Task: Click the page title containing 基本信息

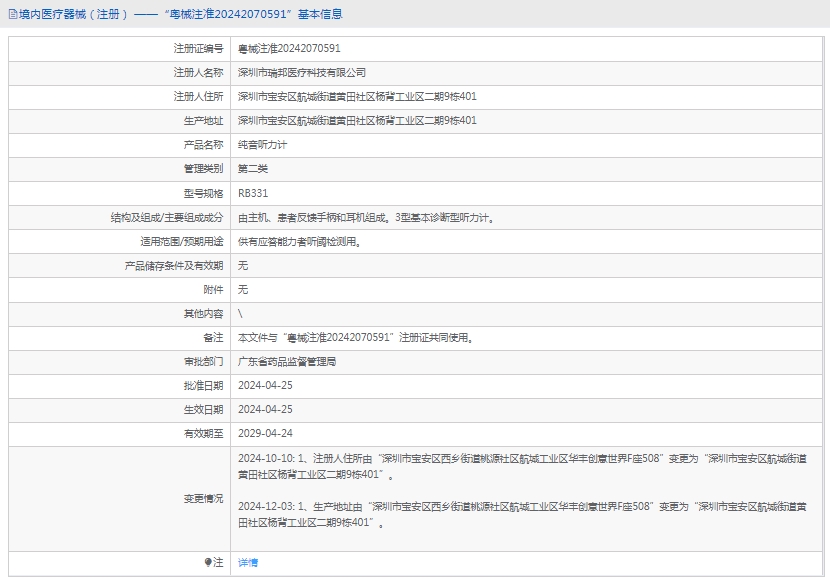Action: coord(180,14)
